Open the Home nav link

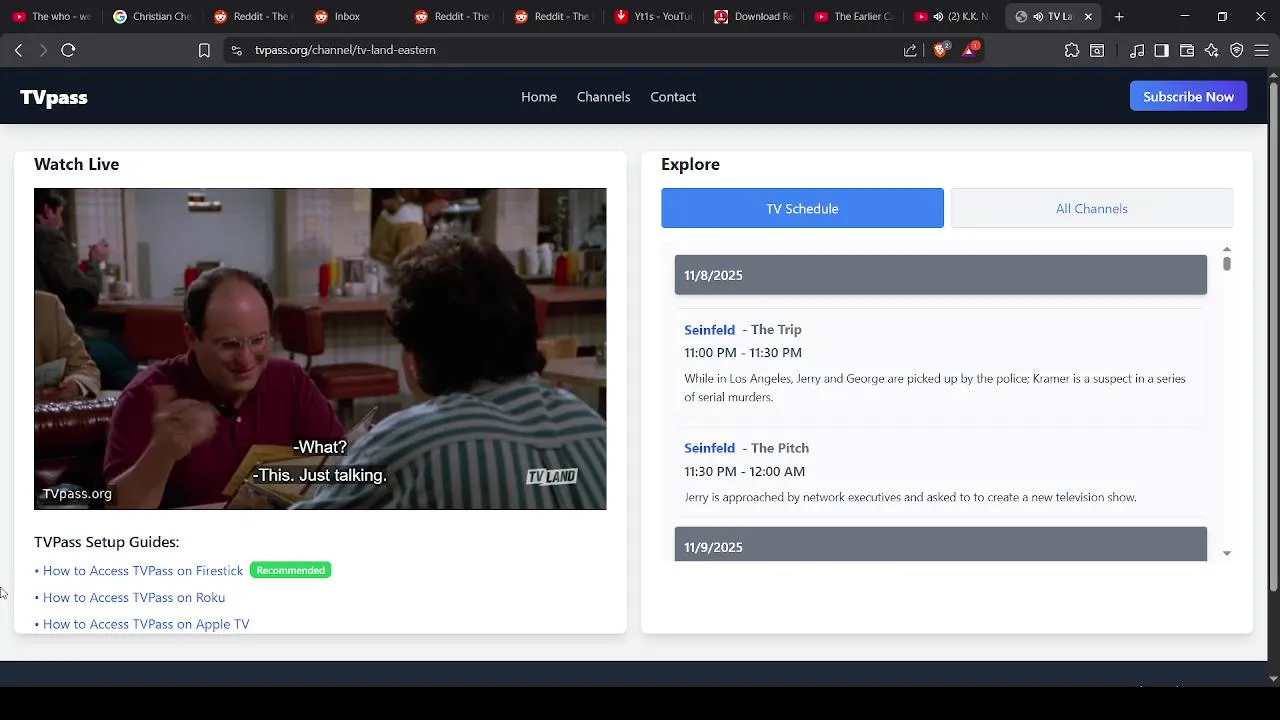[x=539, y=97]
